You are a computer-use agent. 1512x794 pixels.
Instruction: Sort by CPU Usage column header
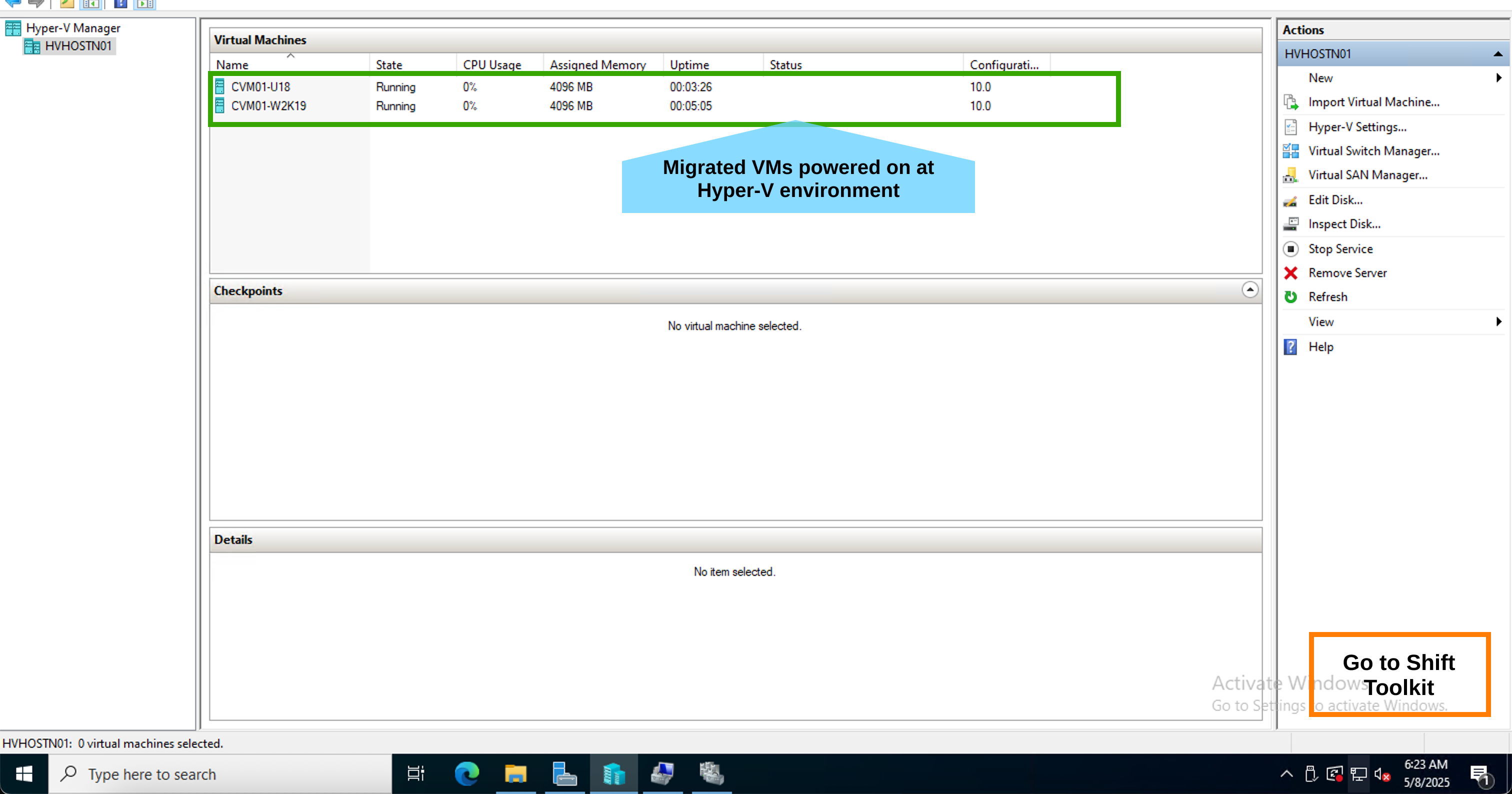[499, 64]
